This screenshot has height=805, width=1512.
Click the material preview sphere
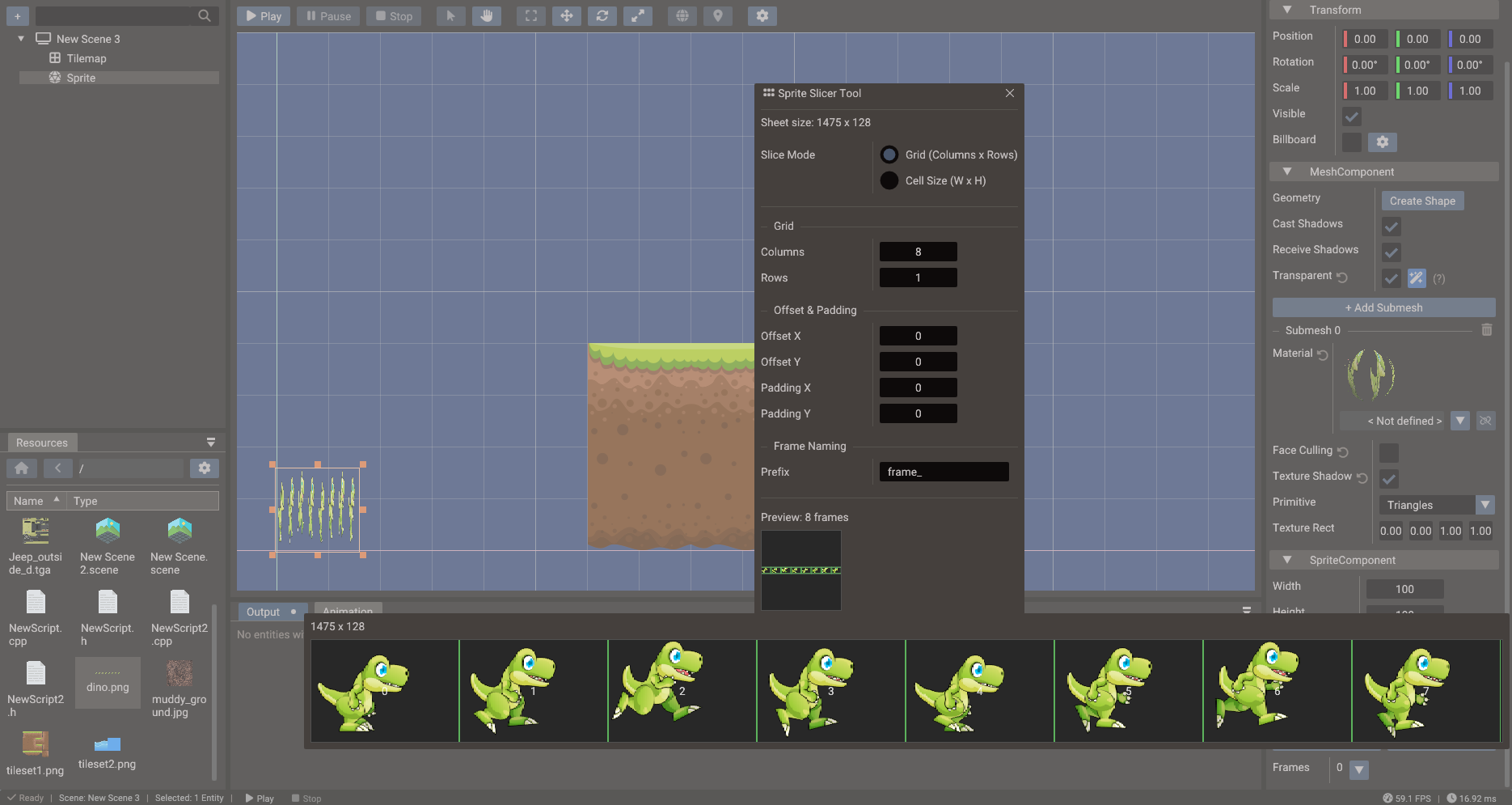click(1371, 375)
